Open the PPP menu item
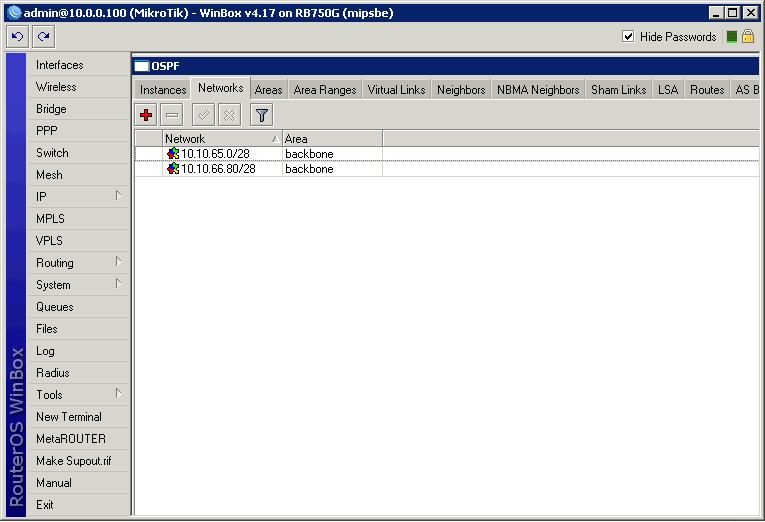This screenshot has width=765, height=522. coord(78,131)
